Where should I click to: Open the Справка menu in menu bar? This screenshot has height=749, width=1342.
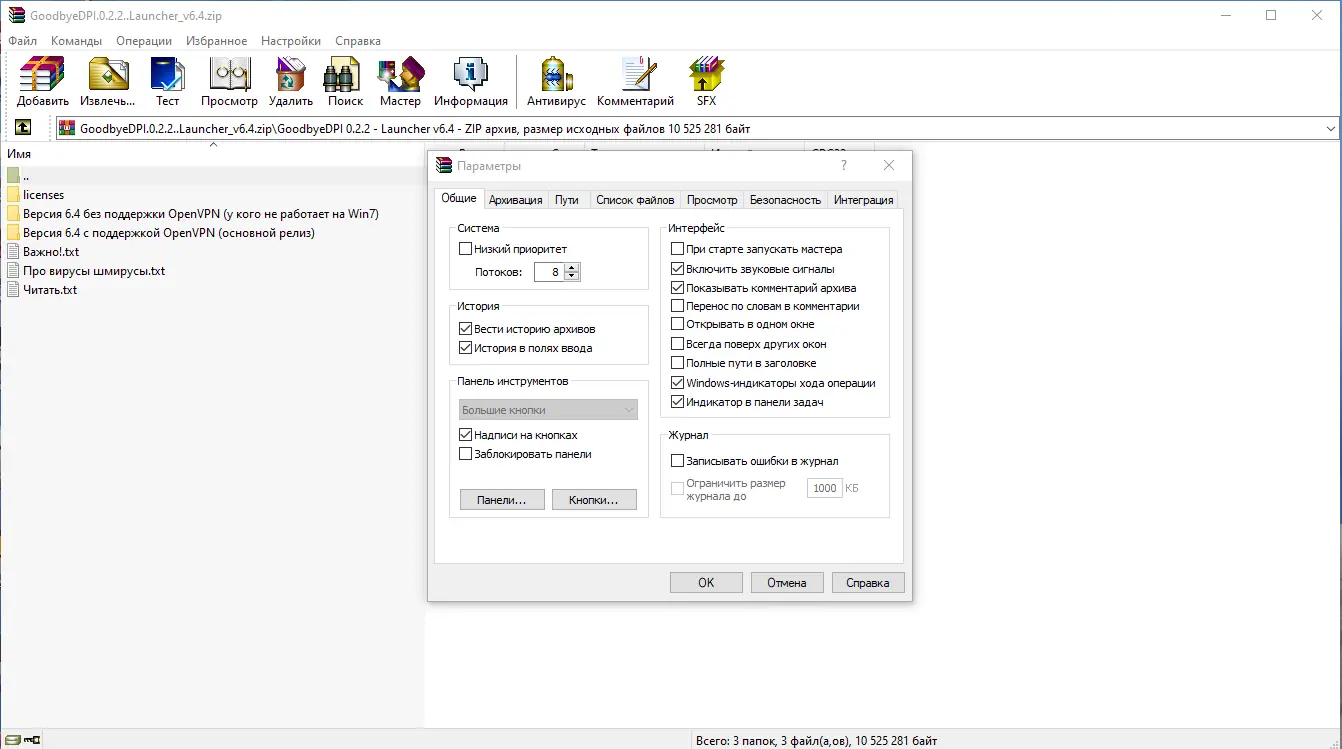(x=358, y=41)
